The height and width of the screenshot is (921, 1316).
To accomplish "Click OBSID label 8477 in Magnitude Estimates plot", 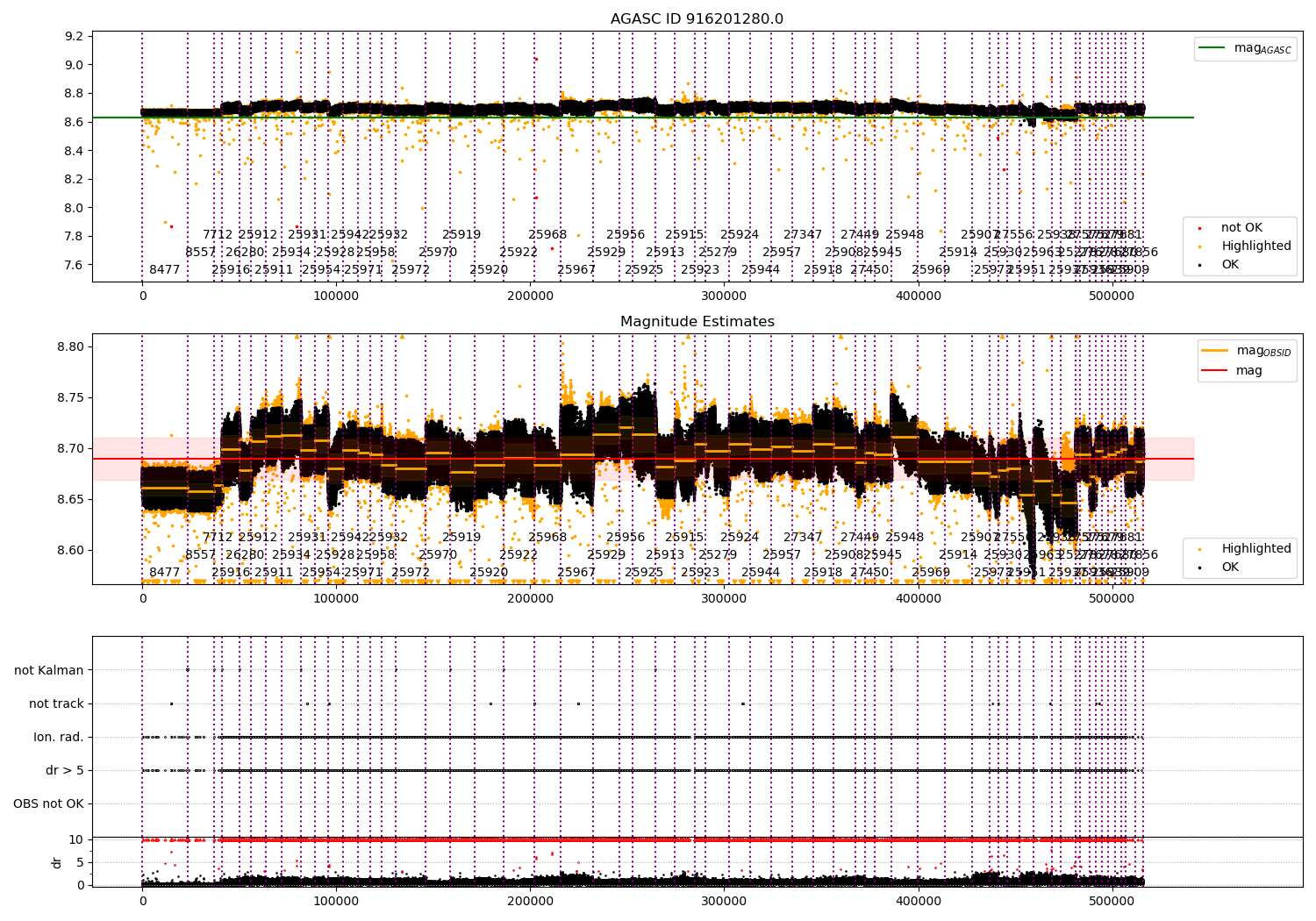I will pyautogui.click(x=164, y=573).
